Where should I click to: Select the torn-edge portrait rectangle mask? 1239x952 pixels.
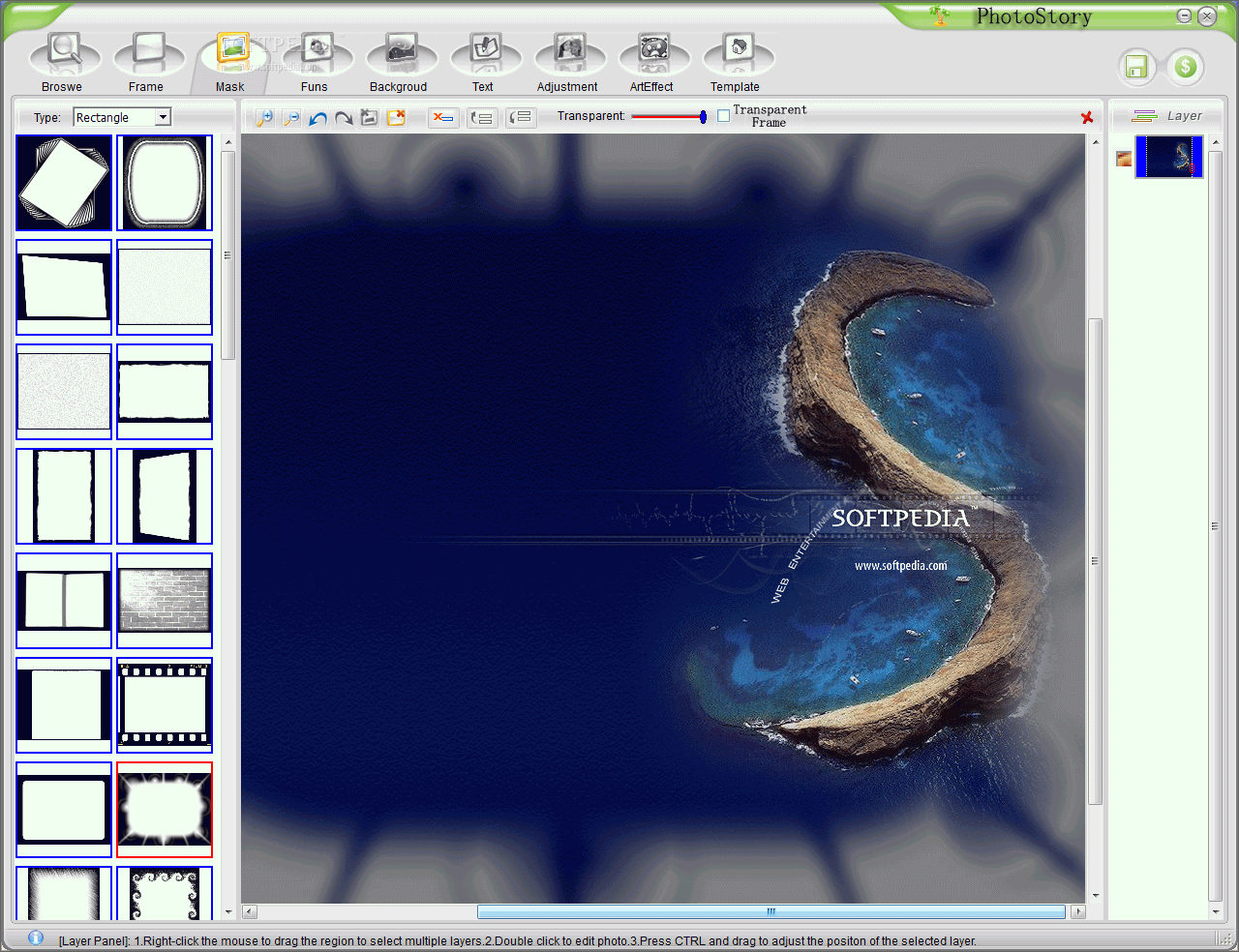[64, 496]
